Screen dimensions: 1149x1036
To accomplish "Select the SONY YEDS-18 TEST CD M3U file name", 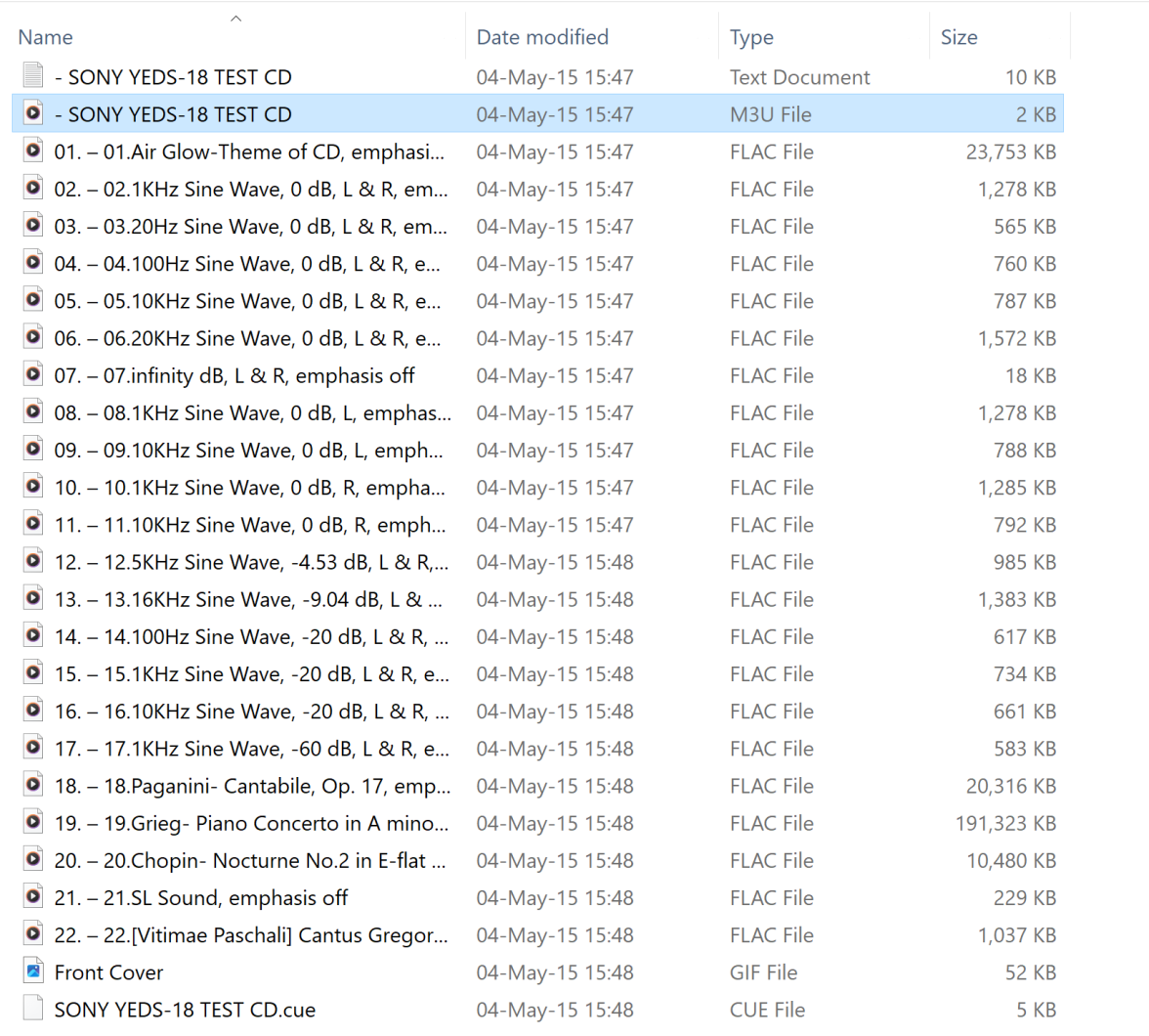I will (x=173, y=114).
